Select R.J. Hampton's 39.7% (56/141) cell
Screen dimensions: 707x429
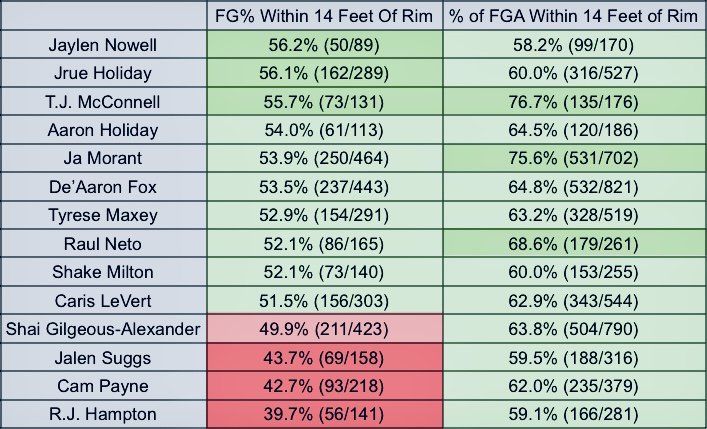click(x=325, y=414)
